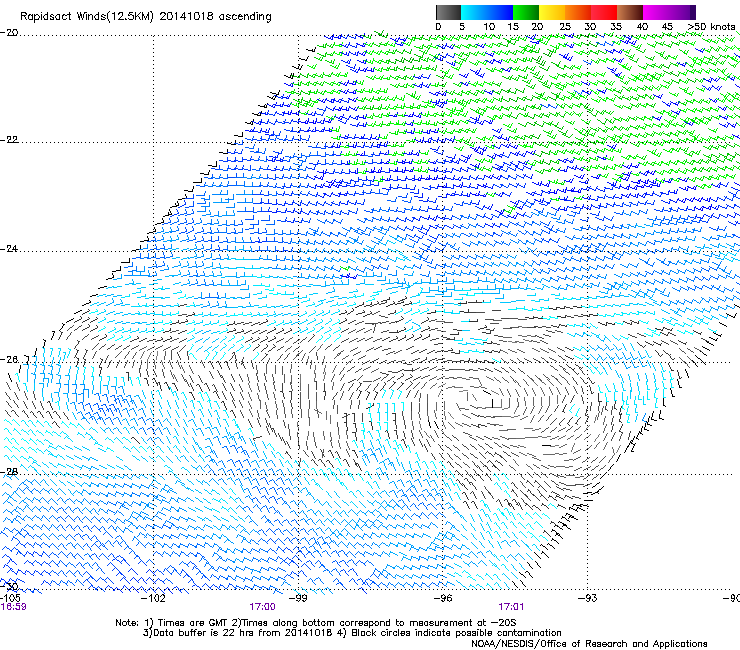Image resolution: width=740 pixels, height=650 pixels.
Task: Click the '-30' latitude axis label
Action: (x=9, y=586)
